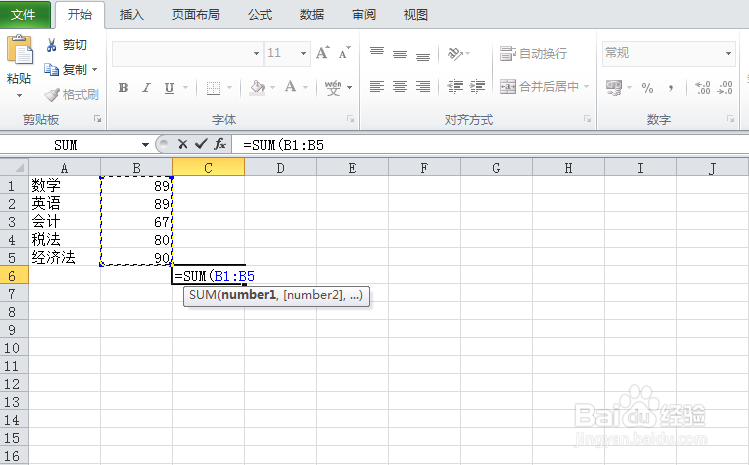
Task: Set middle vertical alignment
Action: [x=400, y=53]
